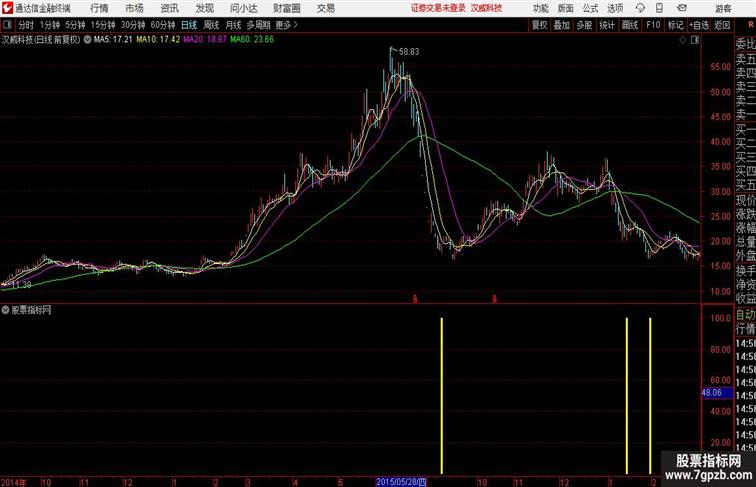Viewport: 756px width, 487px height.
Task: Click the first yellow signal bar
Action: pos(442,395)
